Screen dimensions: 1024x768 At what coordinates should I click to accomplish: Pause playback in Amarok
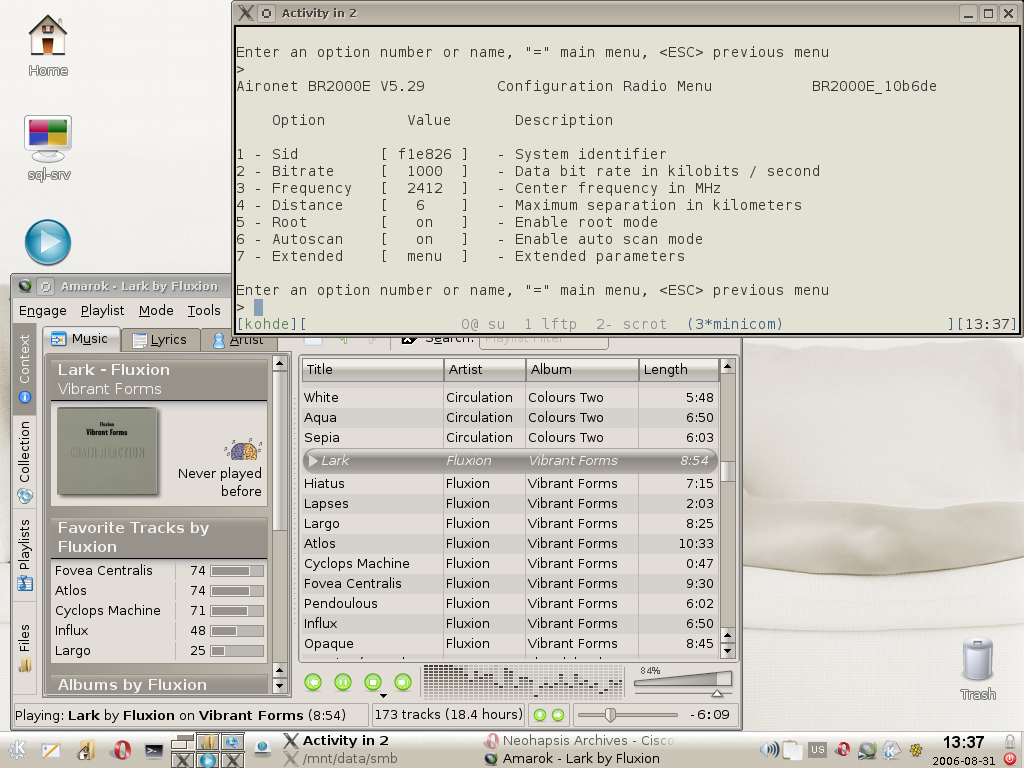(x=343, y=682)
